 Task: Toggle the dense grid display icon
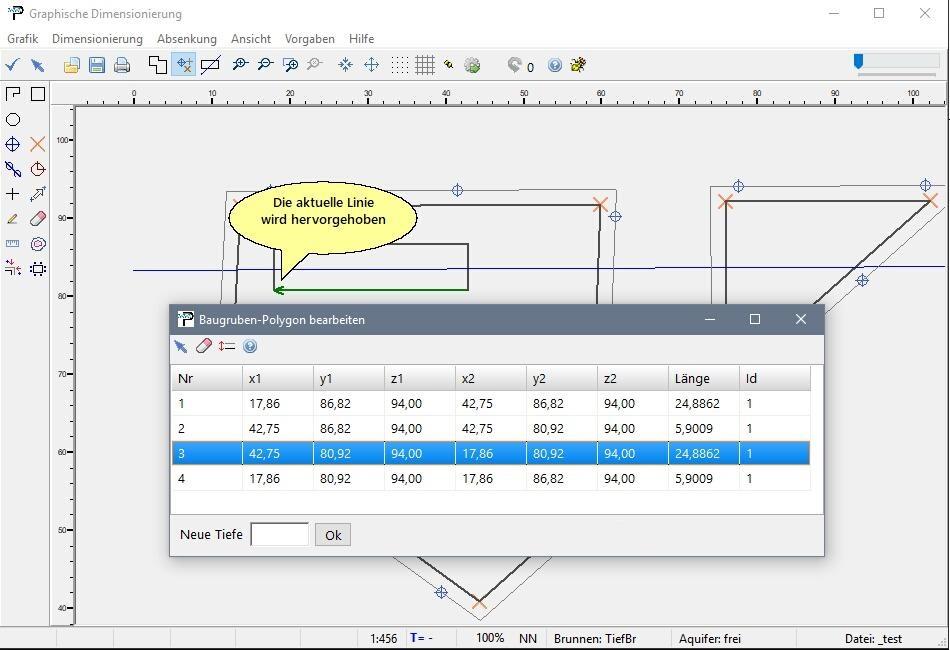(x=425, y=65)
